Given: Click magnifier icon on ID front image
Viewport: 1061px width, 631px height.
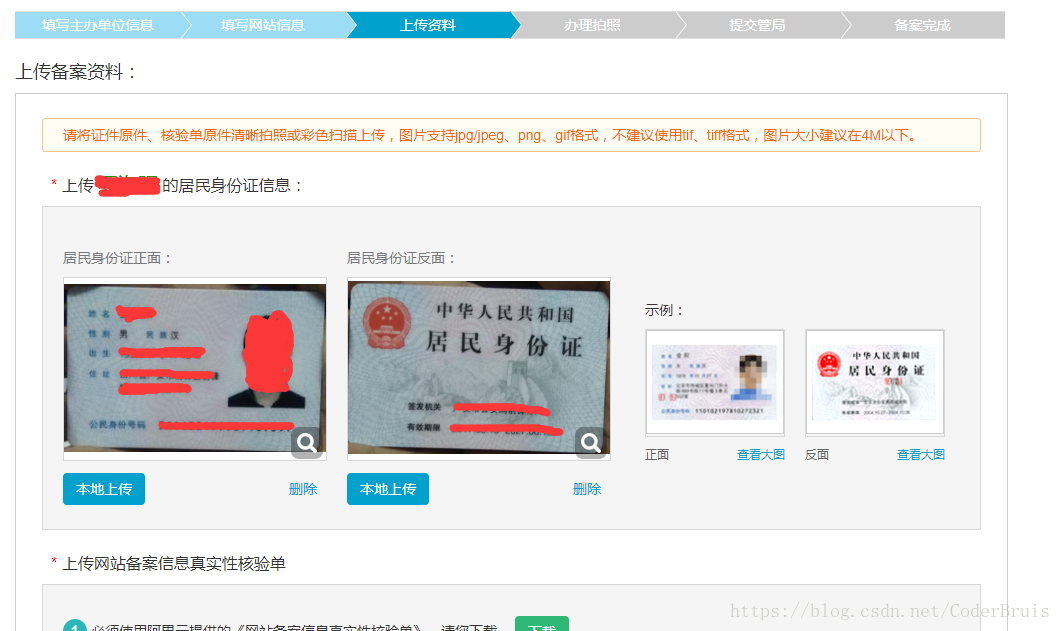Looking at the screenshot, I should click(307, 443).
